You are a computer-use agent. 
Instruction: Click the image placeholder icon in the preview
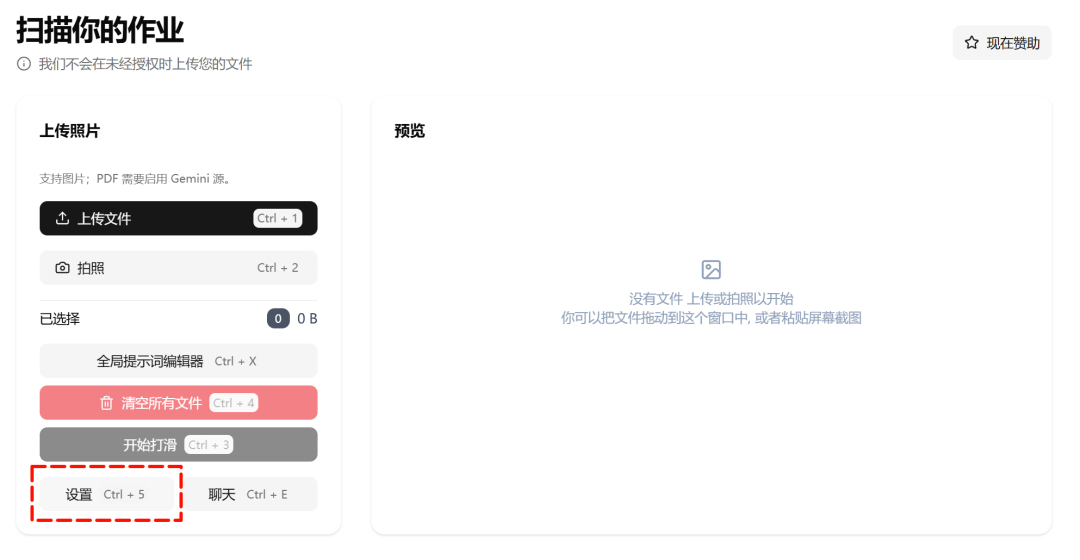711,269
